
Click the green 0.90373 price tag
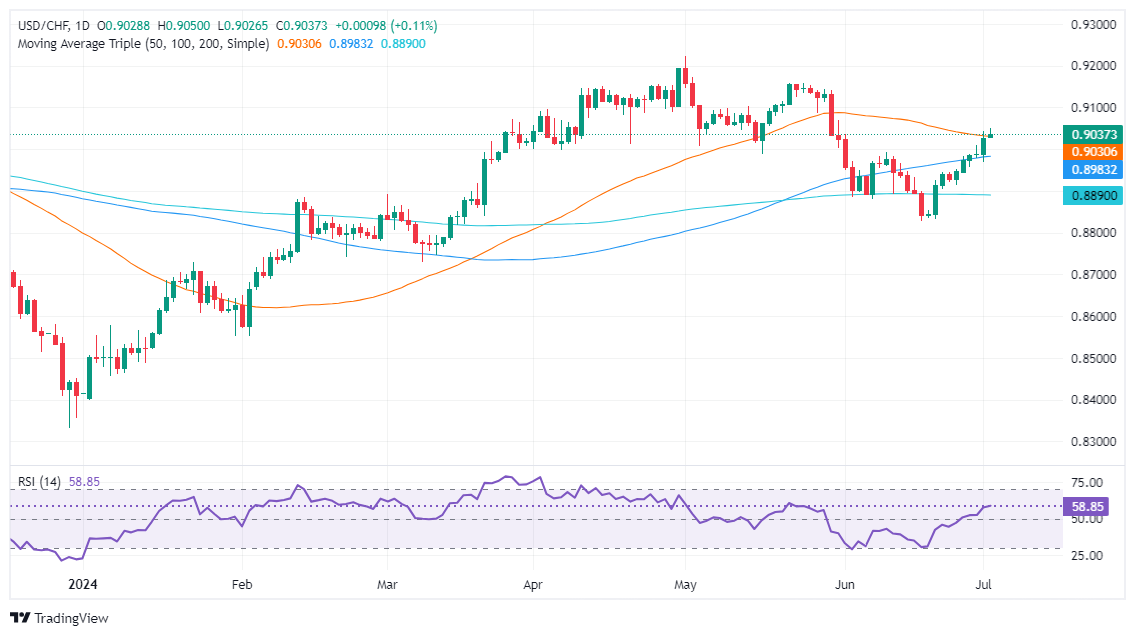coord(1093,135)
